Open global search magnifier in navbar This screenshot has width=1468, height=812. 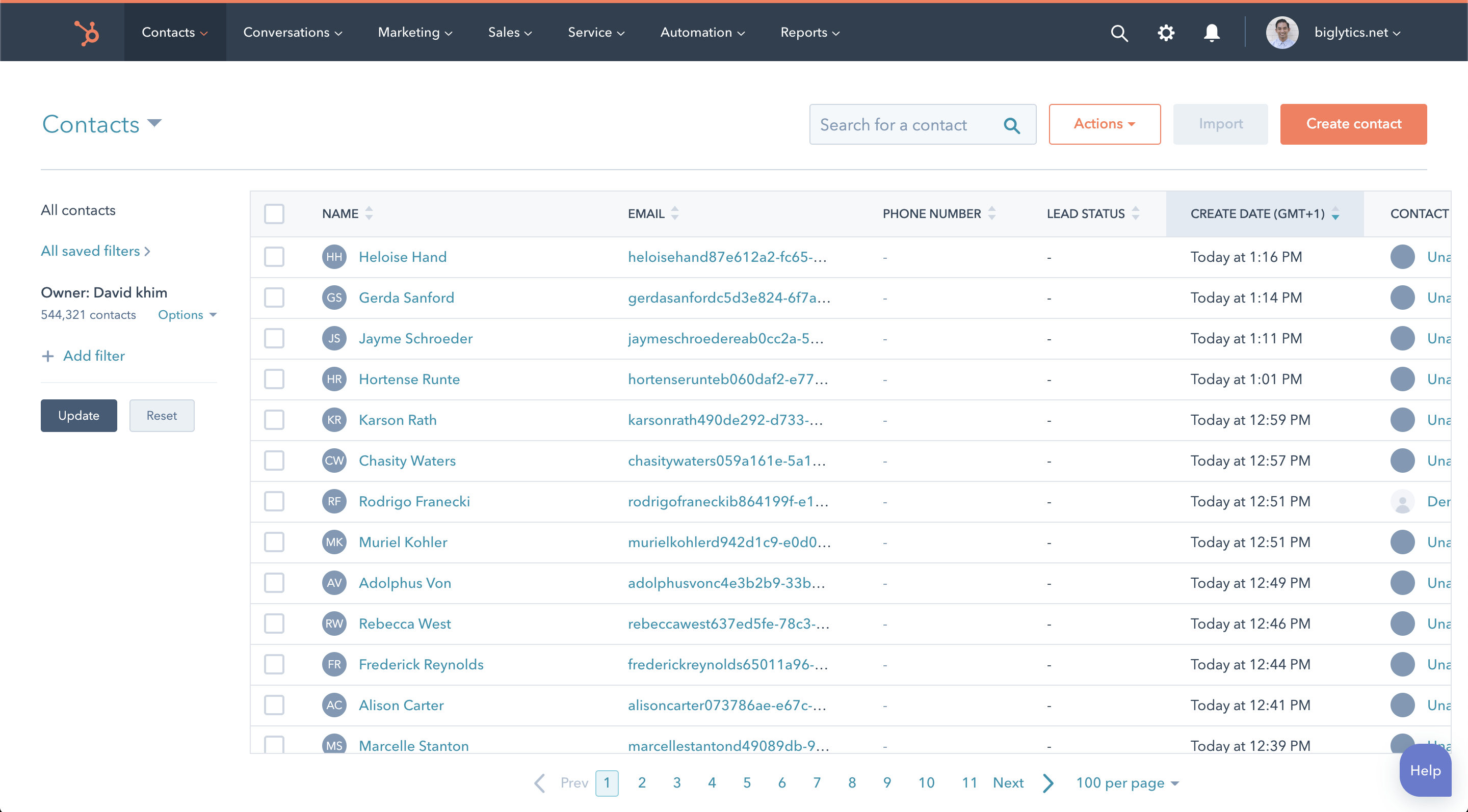pos(1119,33)
